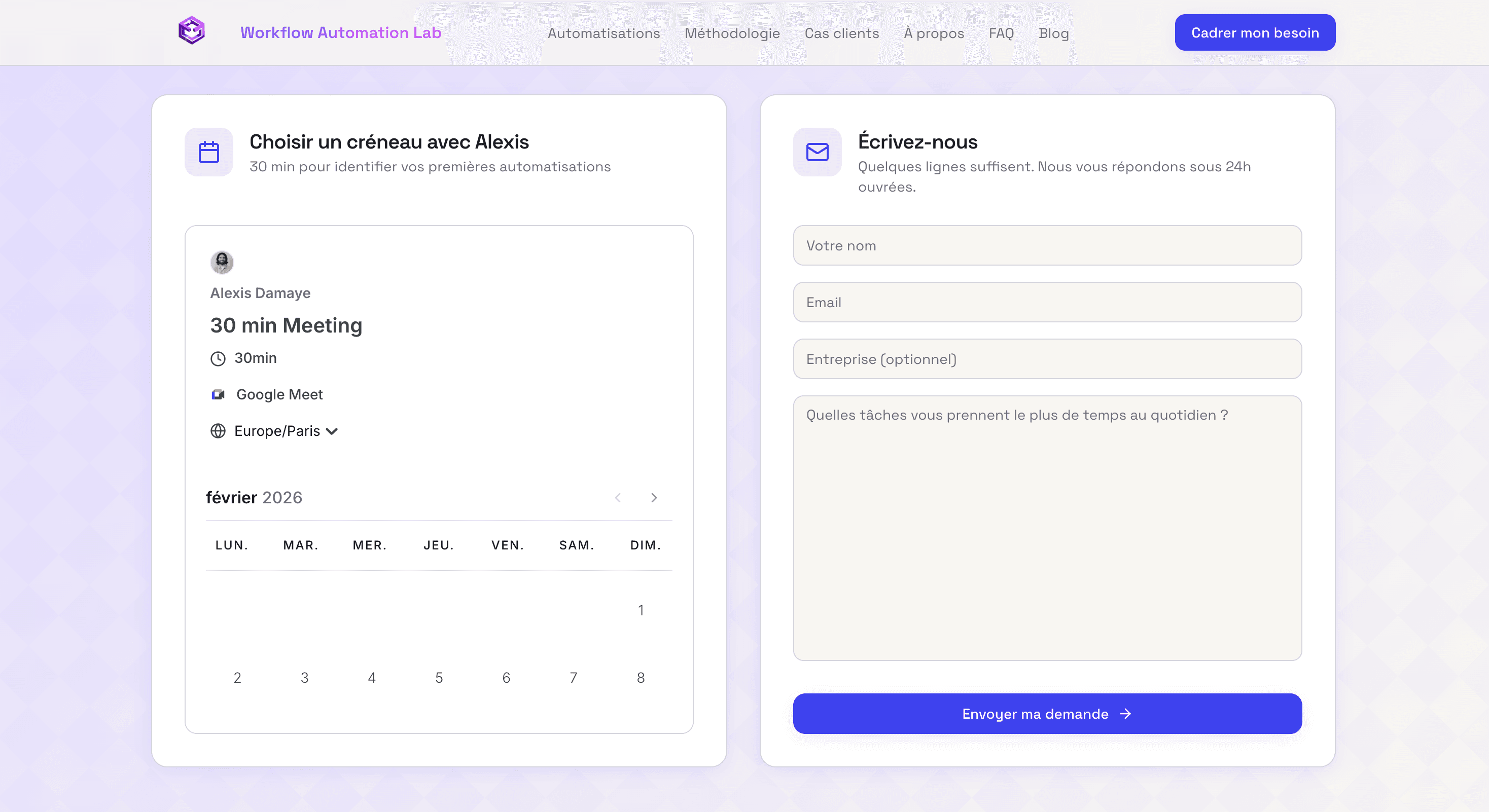
Task: Open the Méthodologie nav item
Action: tap(732, 33)
